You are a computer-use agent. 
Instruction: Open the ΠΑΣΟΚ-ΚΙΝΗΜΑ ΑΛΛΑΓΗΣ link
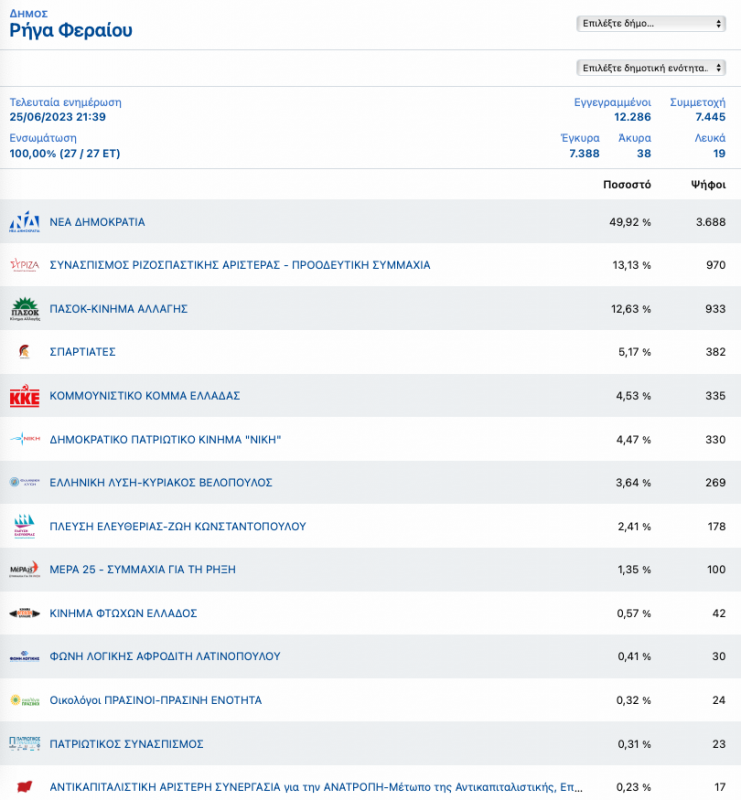pyautogui.click(x=118, y=309)
